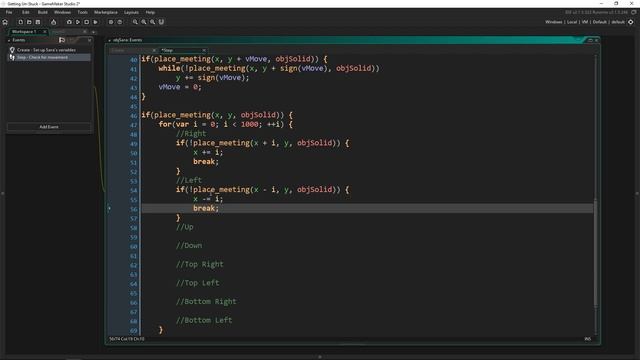
Task: Open the Layouts menu
Action: [x=131, y=12]
